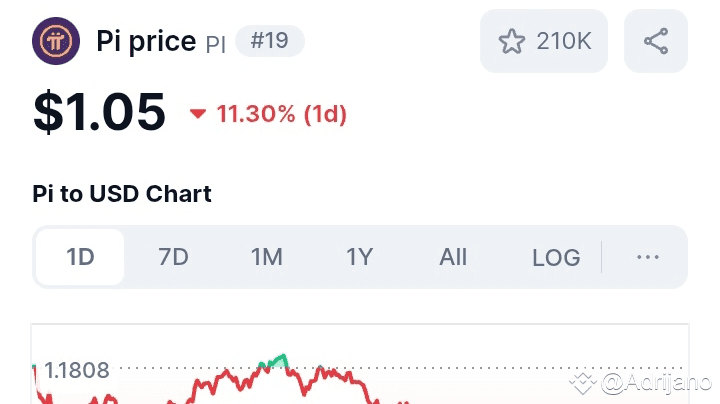Select the All time range
The image size is (720, 404).
453,257
